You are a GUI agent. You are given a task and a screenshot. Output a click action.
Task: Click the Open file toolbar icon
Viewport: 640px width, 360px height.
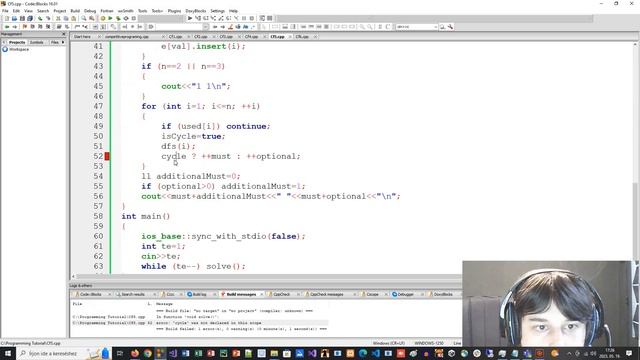pyautogui.click(x=14, y=18)
